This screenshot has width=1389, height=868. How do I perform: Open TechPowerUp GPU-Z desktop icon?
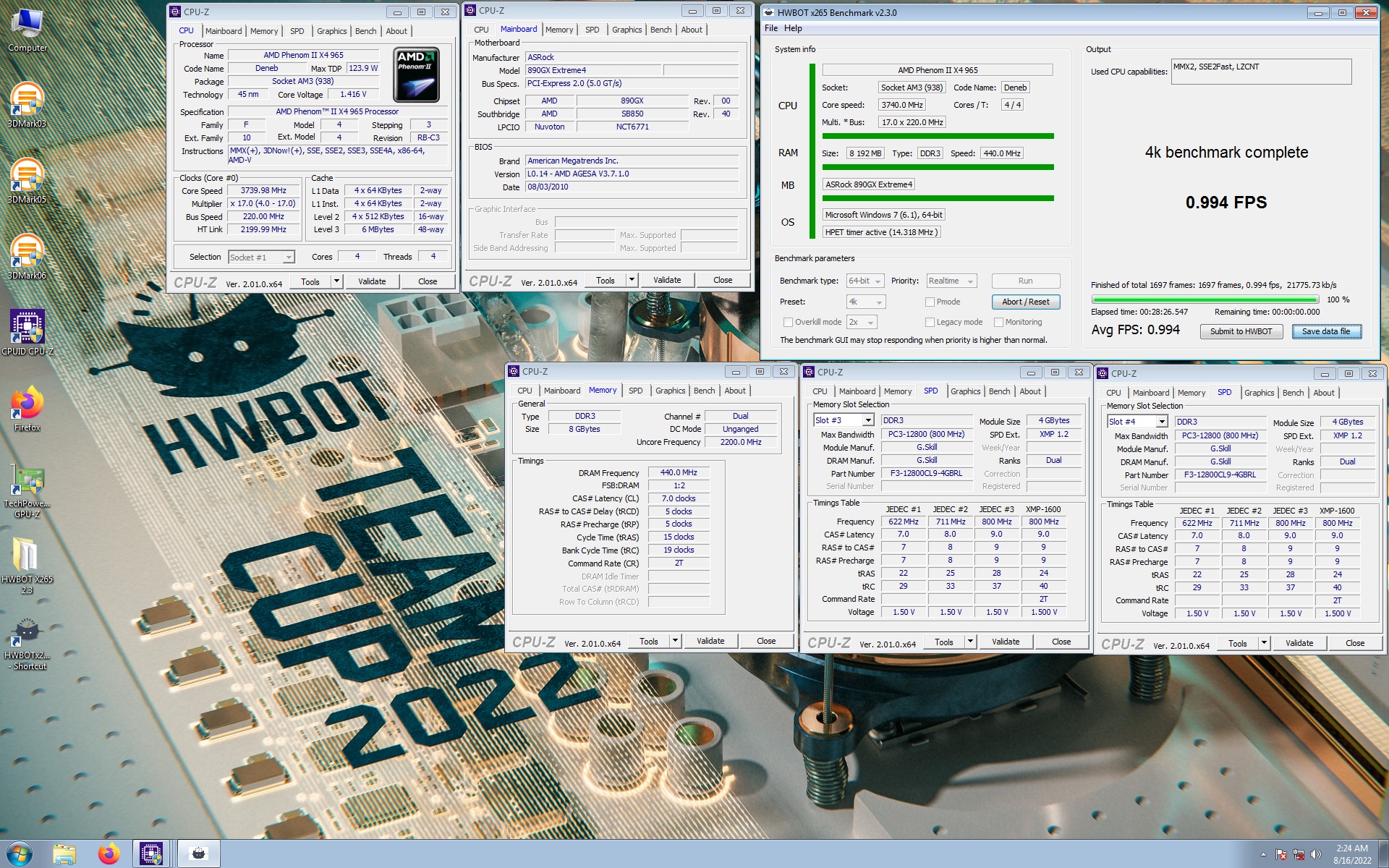[x=27, y=491]
